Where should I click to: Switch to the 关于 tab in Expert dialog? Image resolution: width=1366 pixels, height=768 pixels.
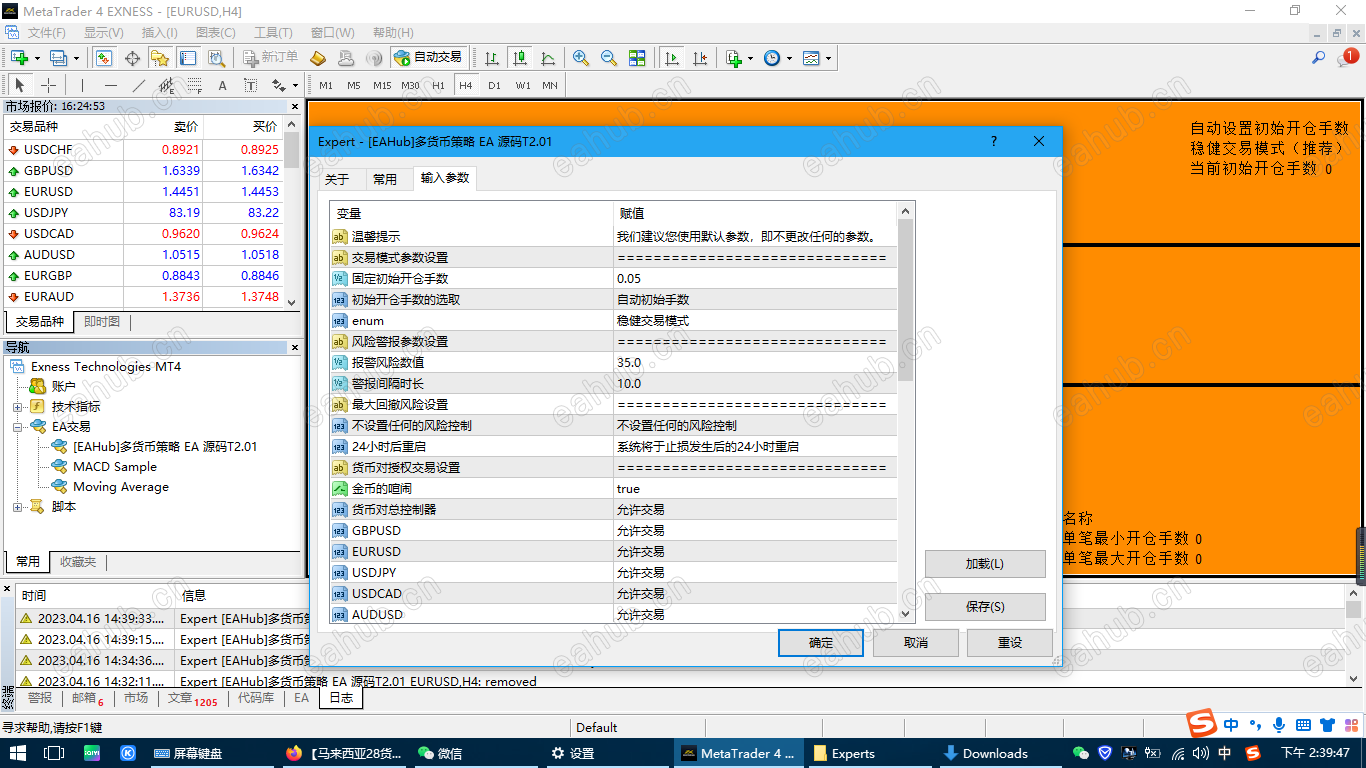tap(337, 179)
